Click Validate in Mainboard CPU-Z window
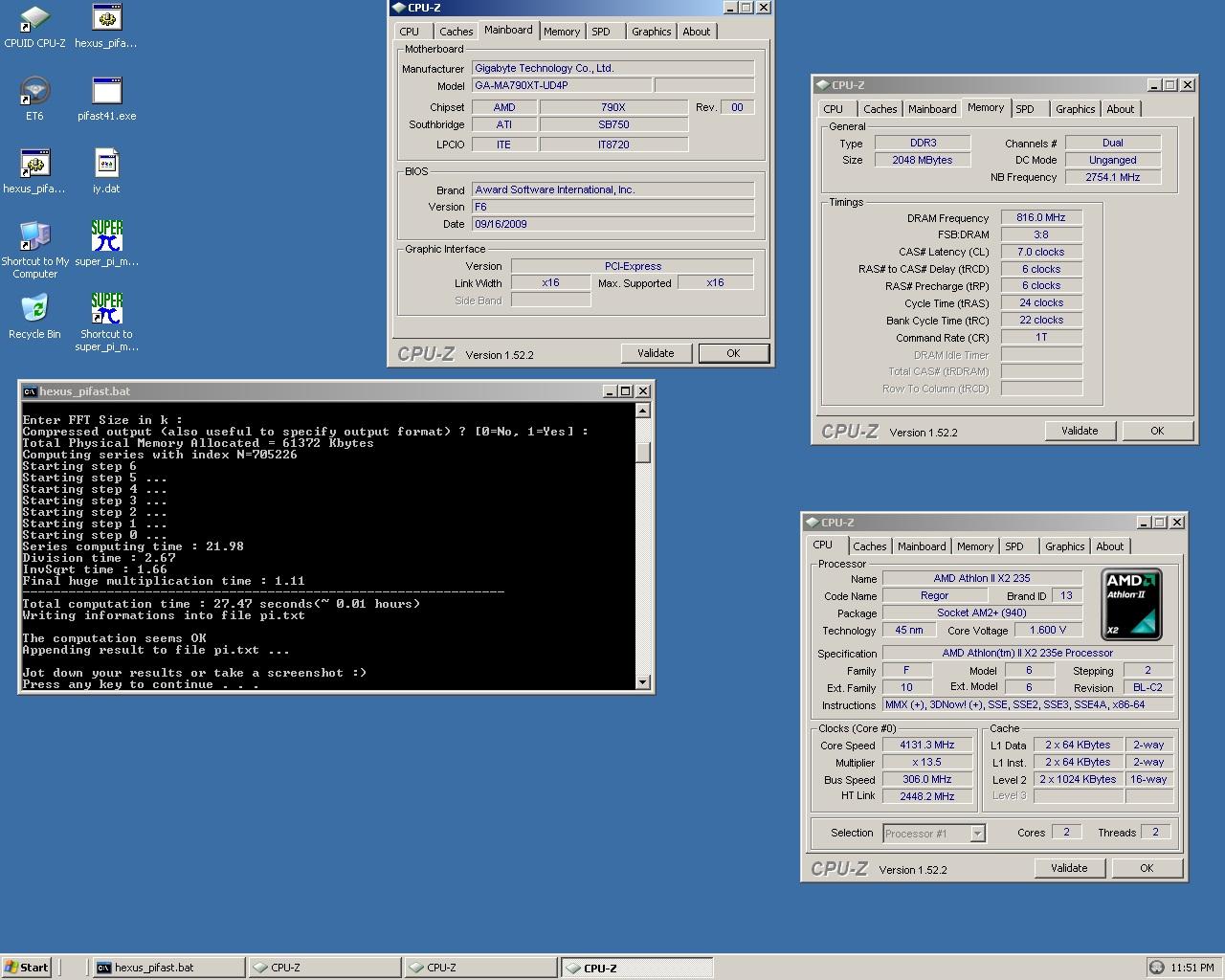Viewport: 1225px width, 980px height. 656,353
